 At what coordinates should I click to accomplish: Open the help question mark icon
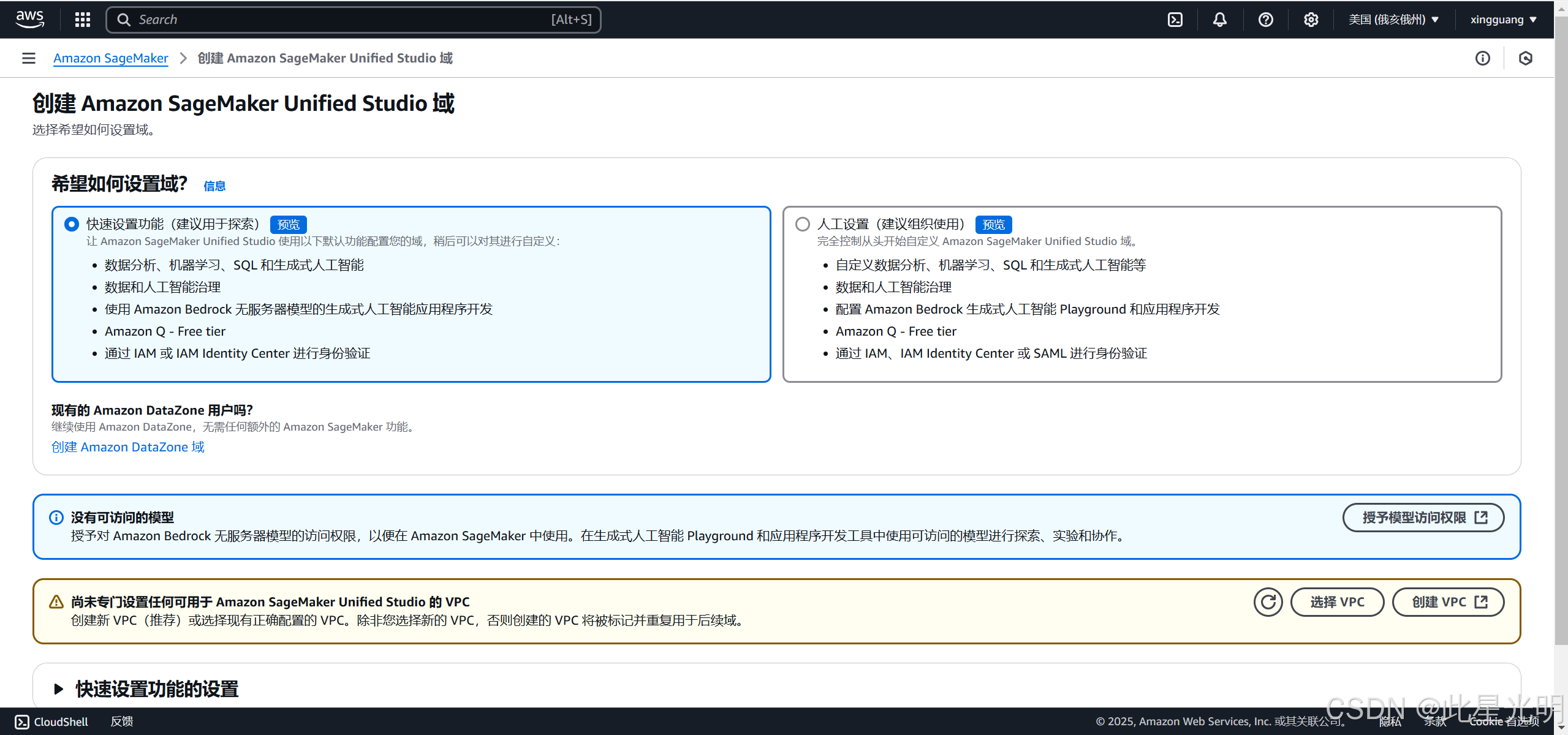coord(1265,20)
